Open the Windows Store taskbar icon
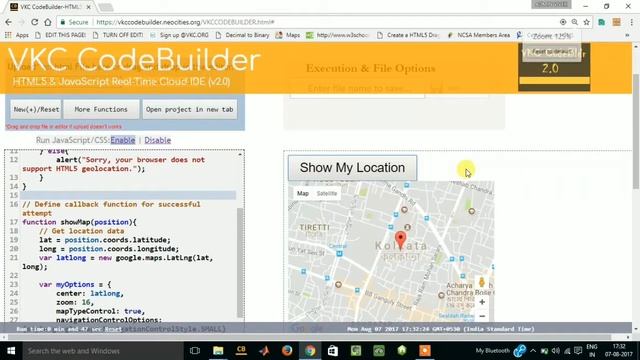 333,351
